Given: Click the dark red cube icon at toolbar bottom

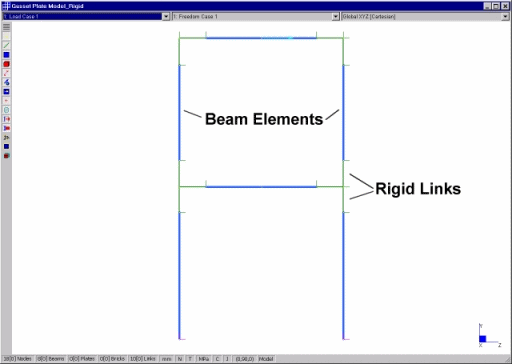Looking at the screenshot, I should click(6, 156).
